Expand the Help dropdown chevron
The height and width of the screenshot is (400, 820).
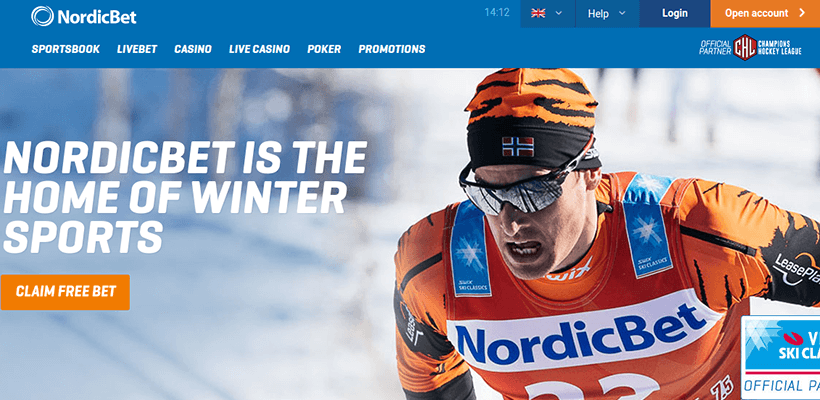click(622, 13)
